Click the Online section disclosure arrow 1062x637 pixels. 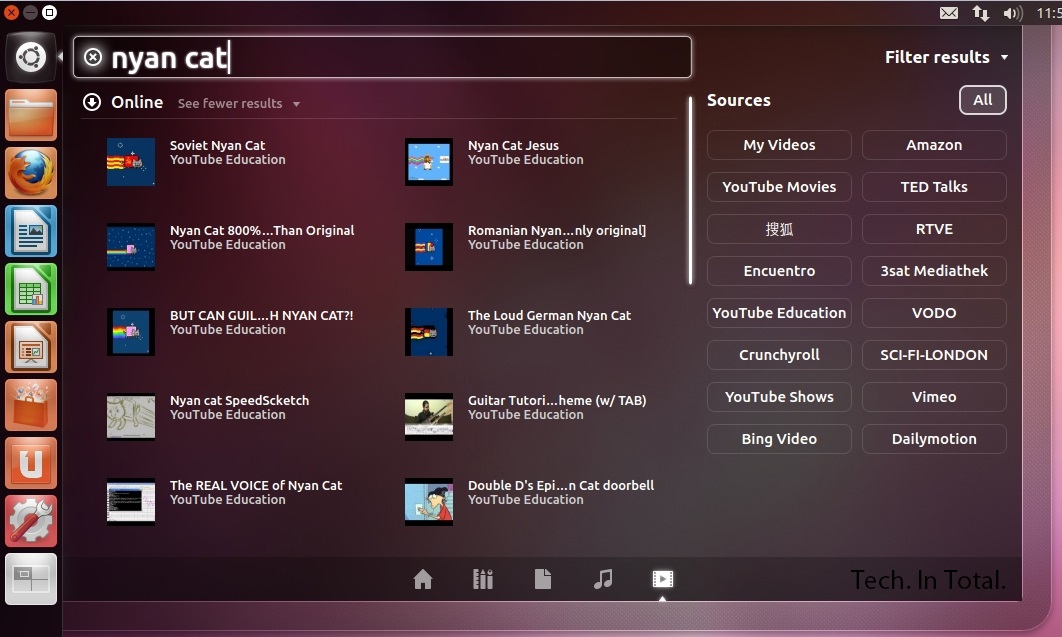pos(91,102)
